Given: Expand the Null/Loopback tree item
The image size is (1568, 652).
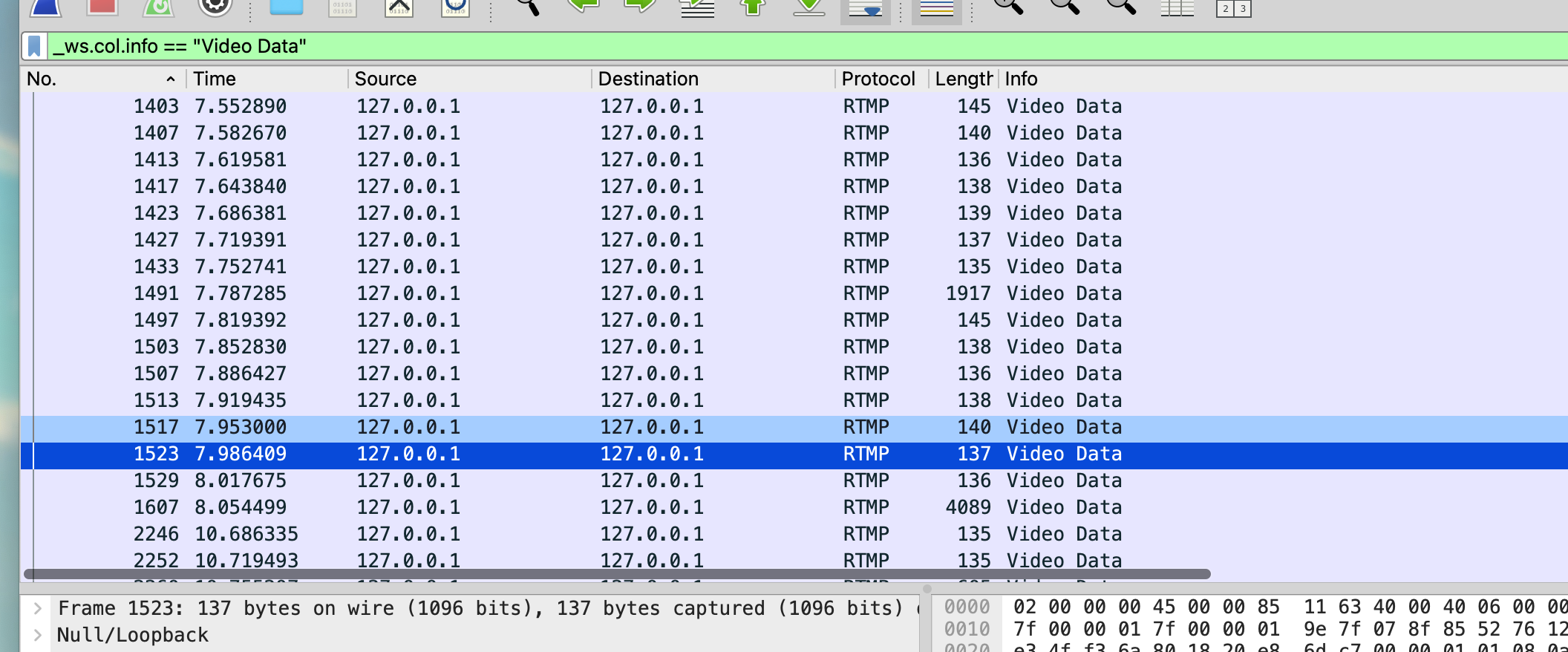Looking at the screenshot, I should [38, 636].
